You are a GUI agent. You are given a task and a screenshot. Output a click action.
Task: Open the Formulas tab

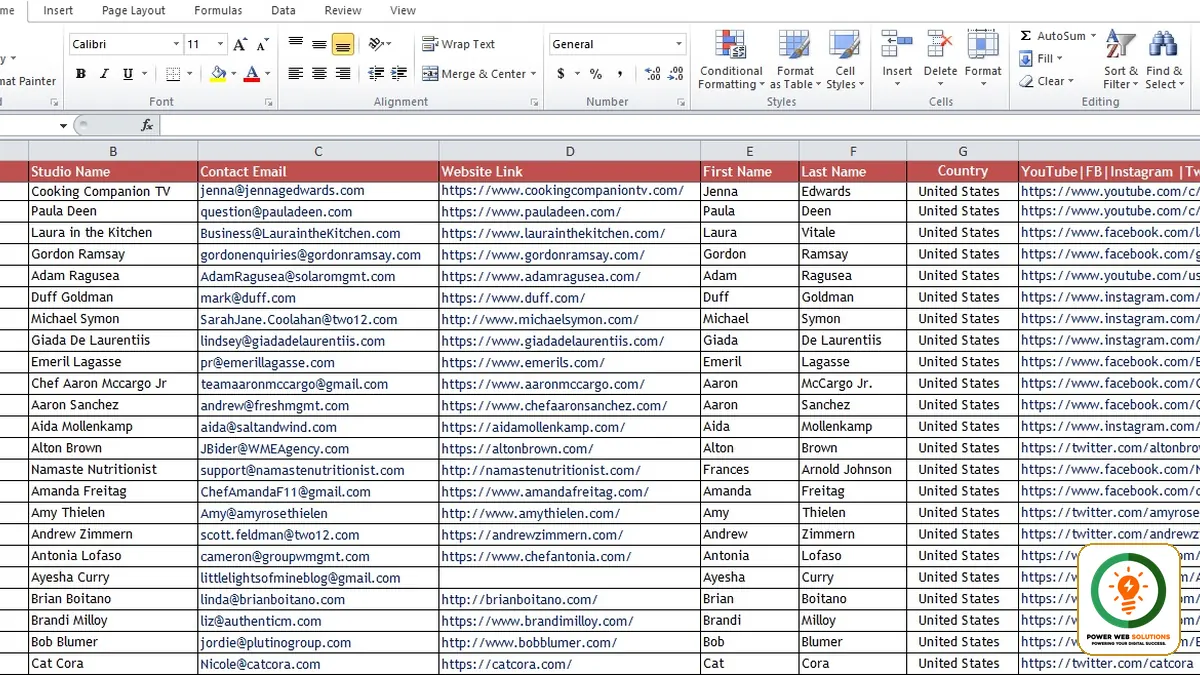(218, 11)
